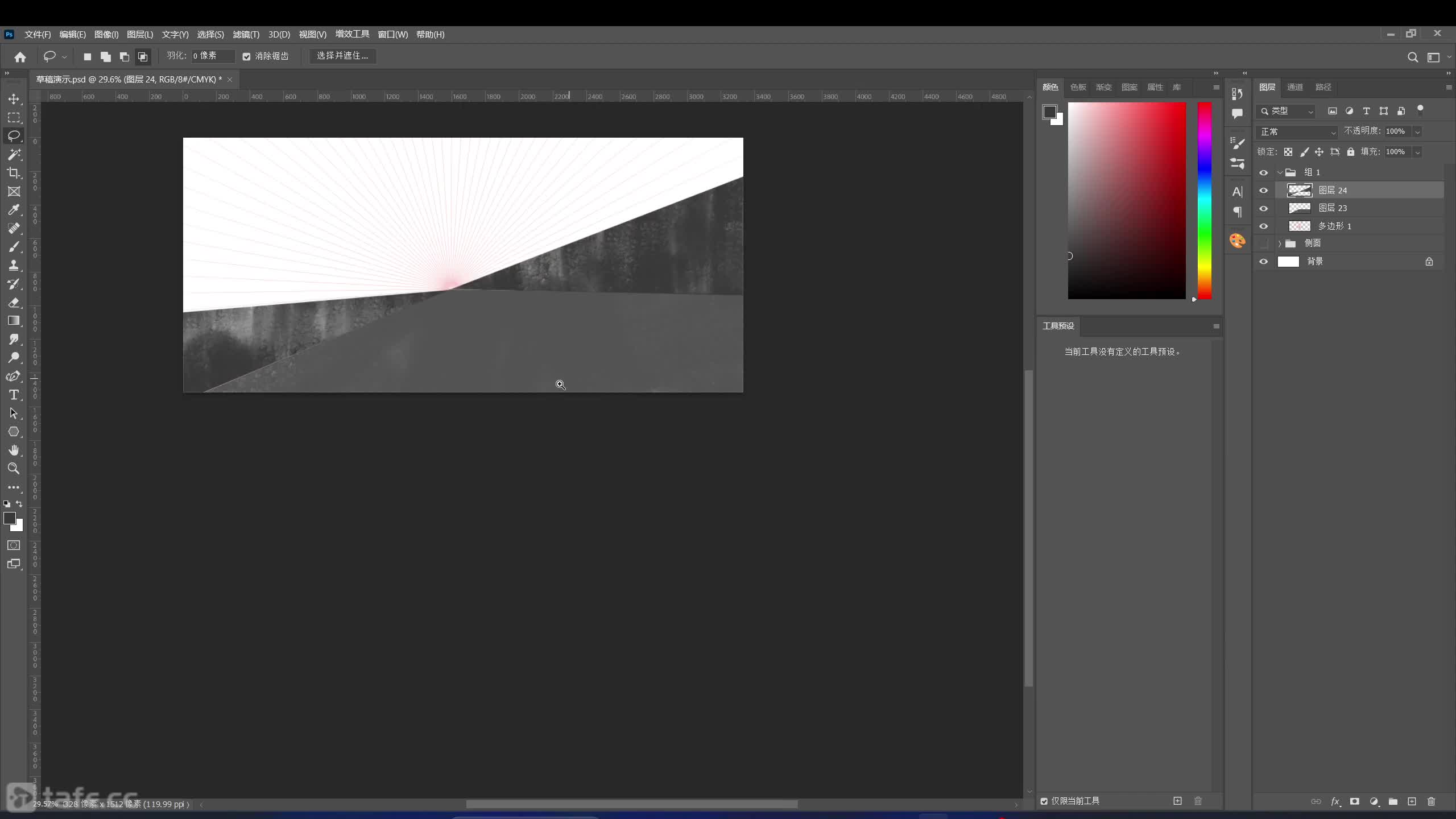Viewport: 1456px width, 819px height.
Task: Show the 侧面 group visibility
Action: pos(1264,243)
